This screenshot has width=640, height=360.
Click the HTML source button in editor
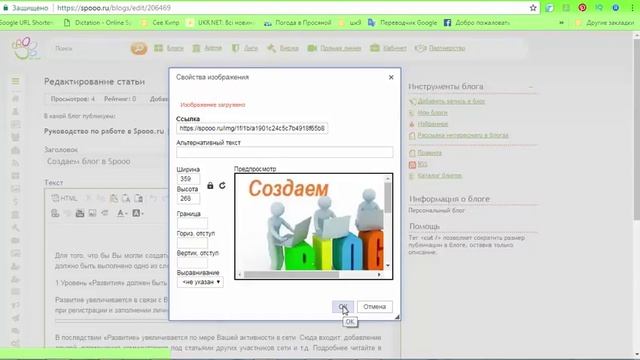coord(64,199)
